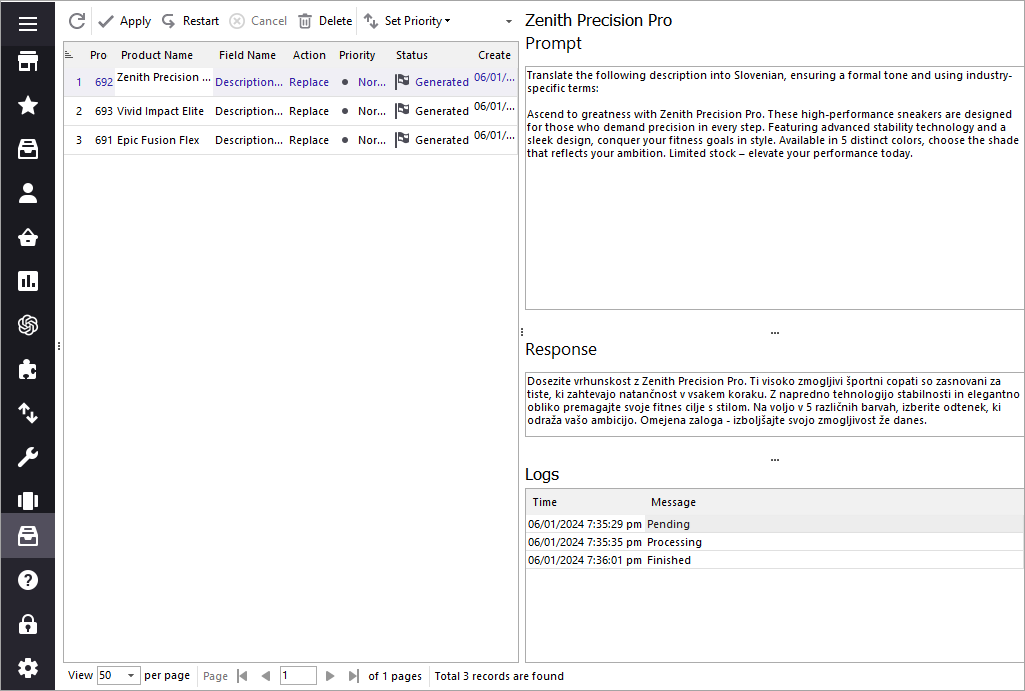Go to next page

click(x=329, y=675)
